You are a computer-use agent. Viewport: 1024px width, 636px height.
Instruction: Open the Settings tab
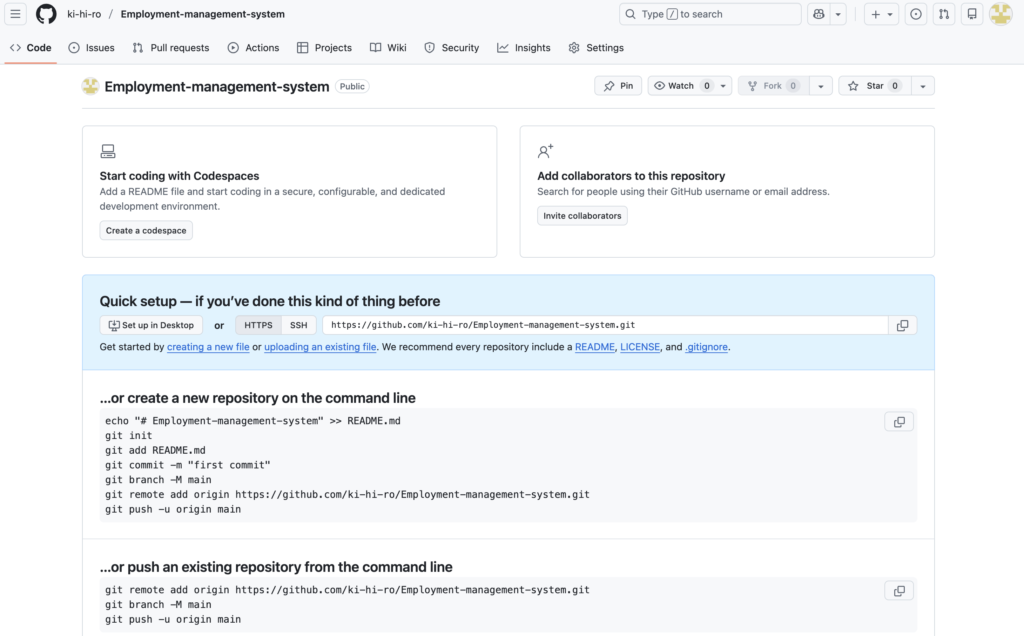click(x=596, y=47)
